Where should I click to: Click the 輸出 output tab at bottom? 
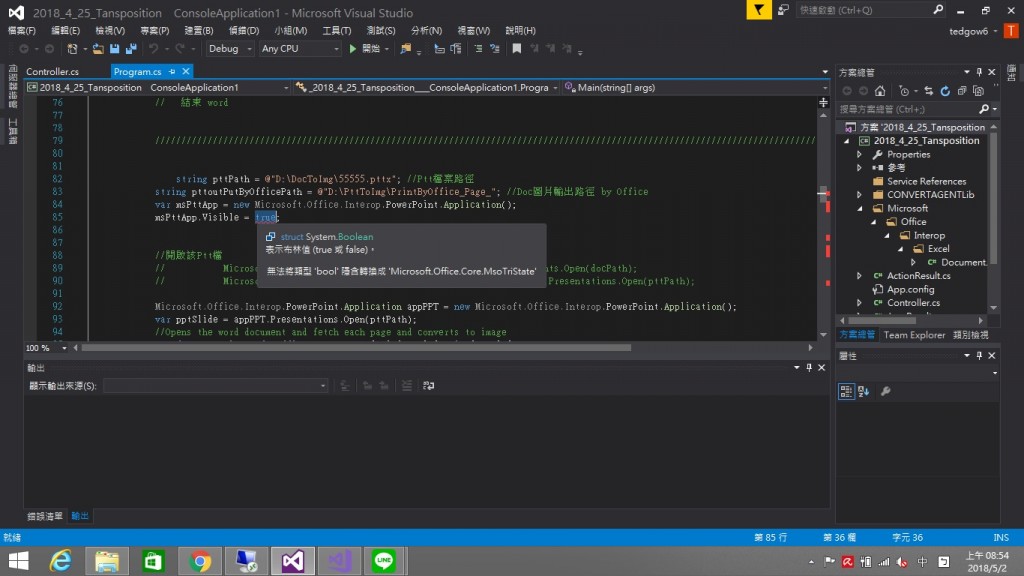pyautogui.click(x=80, y=516)
